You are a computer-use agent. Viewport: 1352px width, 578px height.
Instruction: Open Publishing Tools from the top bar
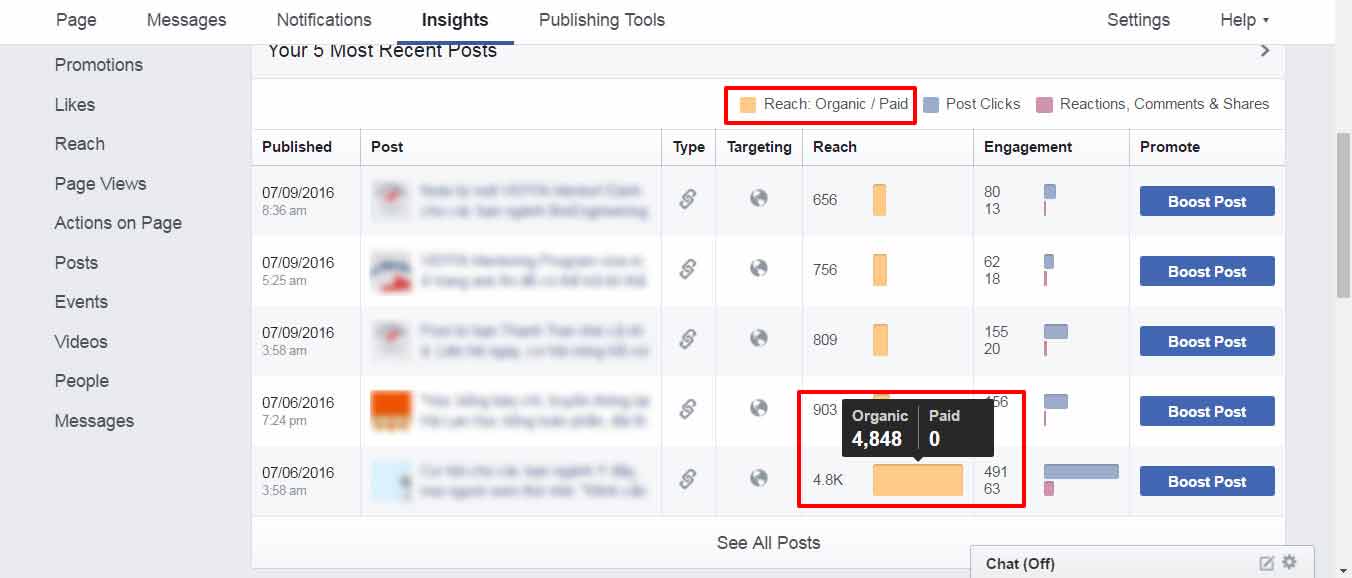601,19
